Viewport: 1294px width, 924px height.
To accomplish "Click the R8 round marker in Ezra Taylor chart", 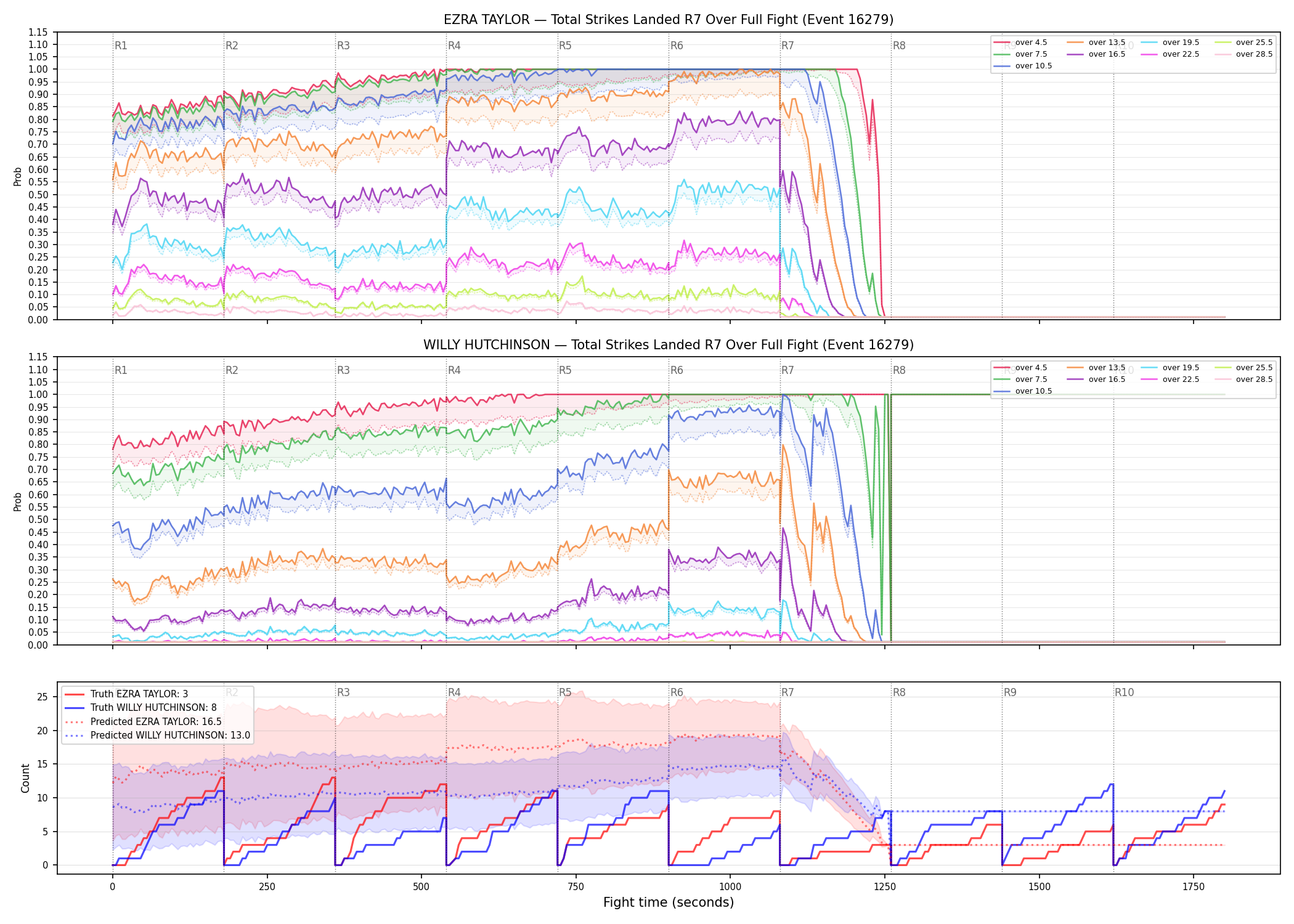I will (x=899, y=46).
